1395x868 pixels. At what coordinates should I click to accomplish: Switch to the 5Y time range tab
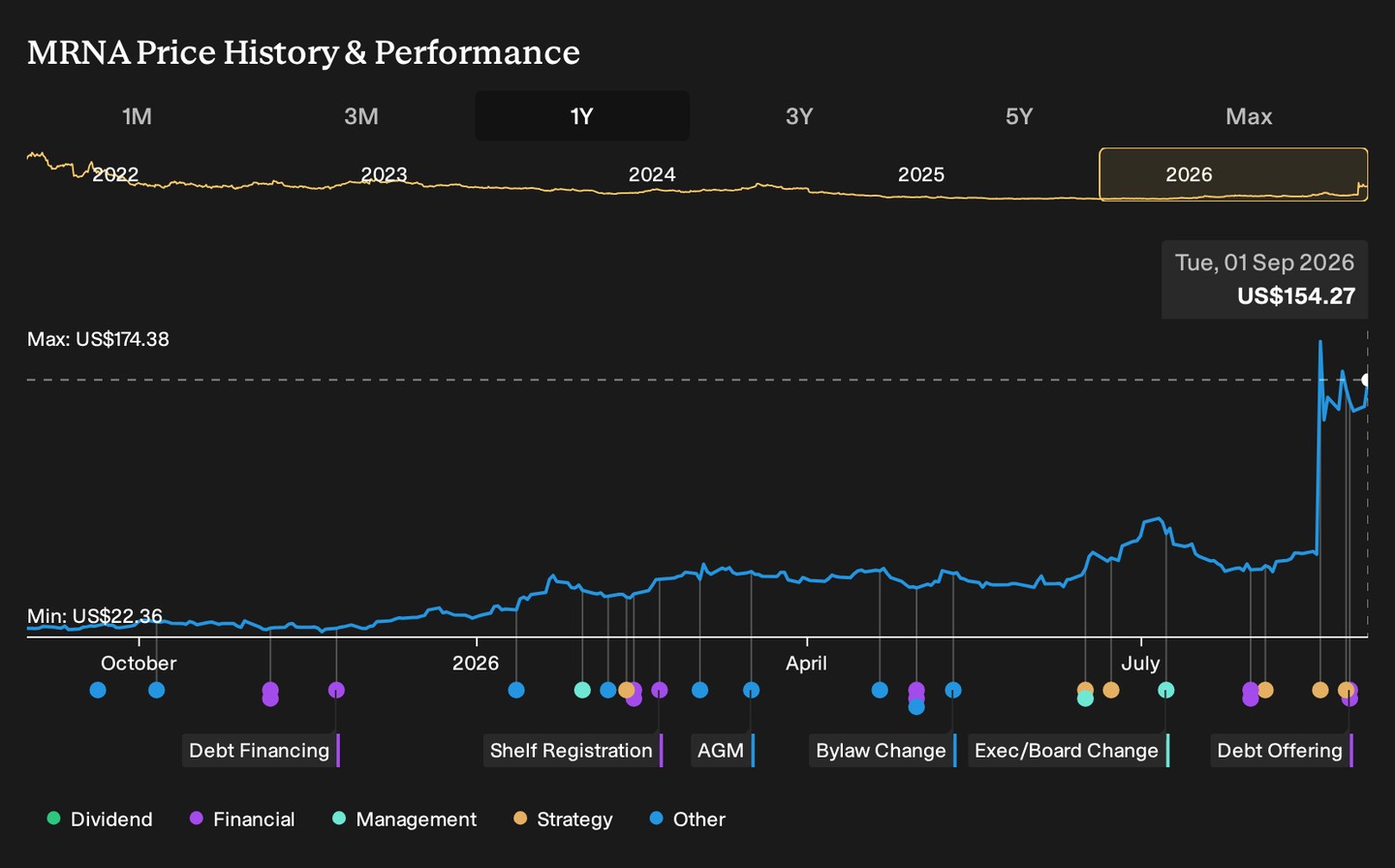point(1019,116)
